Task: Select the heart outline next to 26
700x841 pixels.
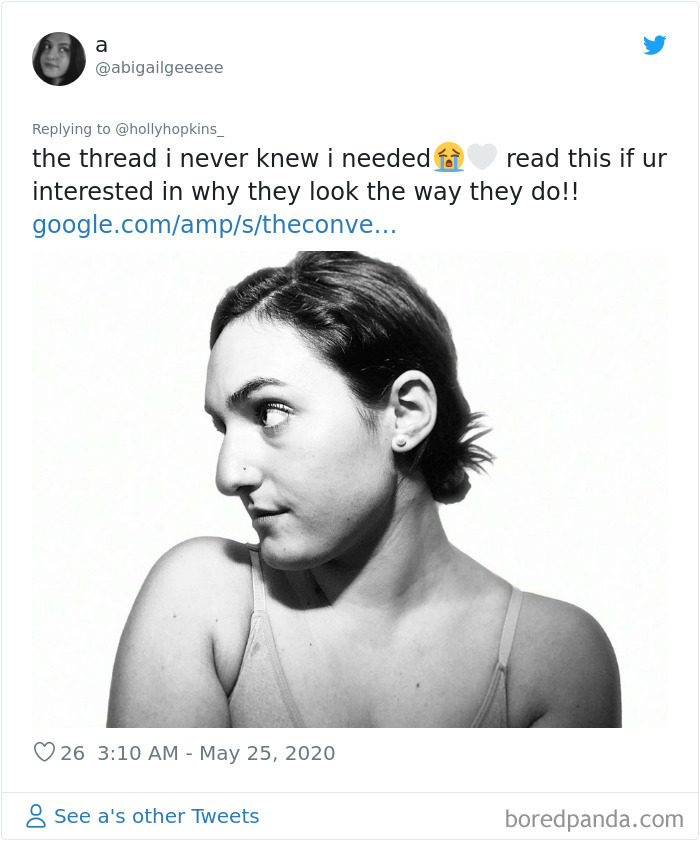Action: [44, 753]
